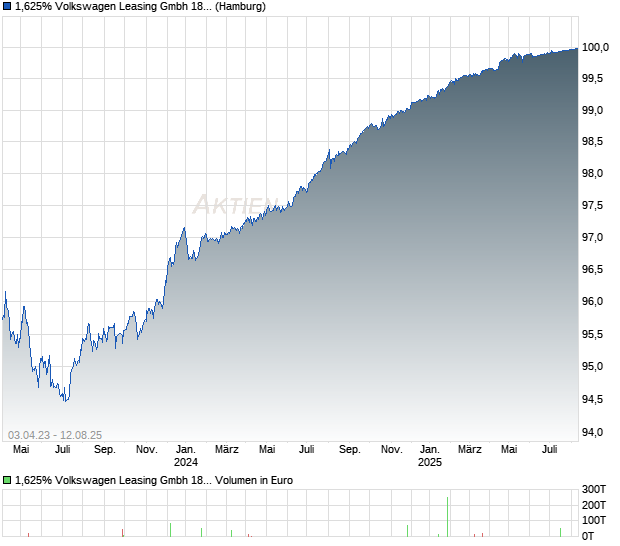Screen dimensions: 620x546
Task: Click the first Nov. label on time axis
Action: pyautogui.click(x=147, y=450)
